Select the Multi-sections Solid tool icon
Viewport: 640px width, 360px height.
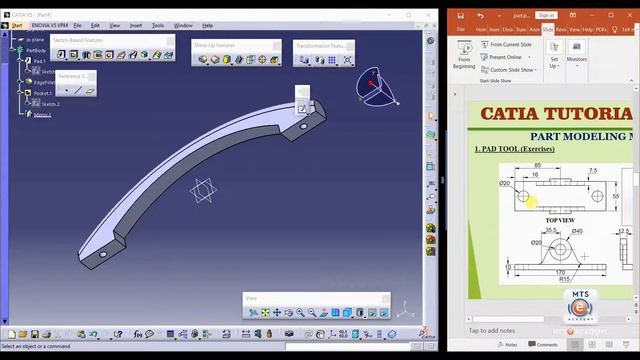pos(157,55)
